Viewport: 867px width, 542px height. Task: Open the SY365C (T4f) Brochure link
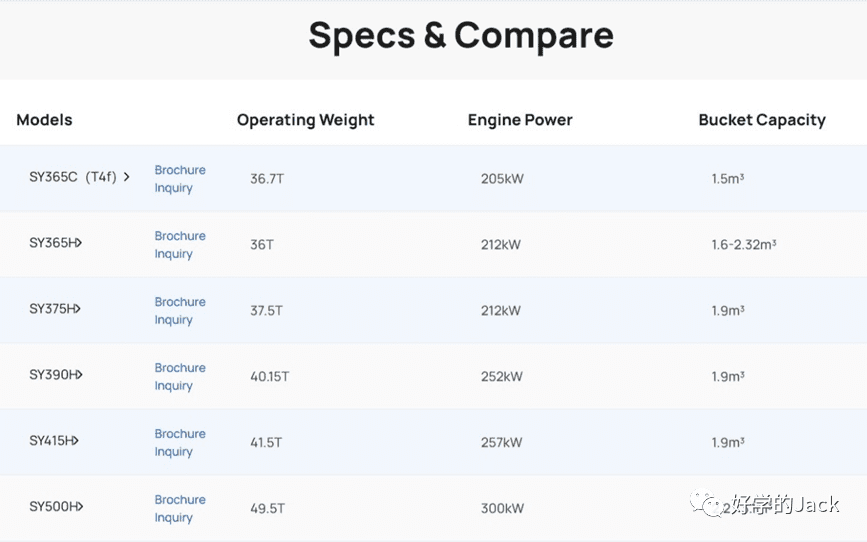coord(180,170)
